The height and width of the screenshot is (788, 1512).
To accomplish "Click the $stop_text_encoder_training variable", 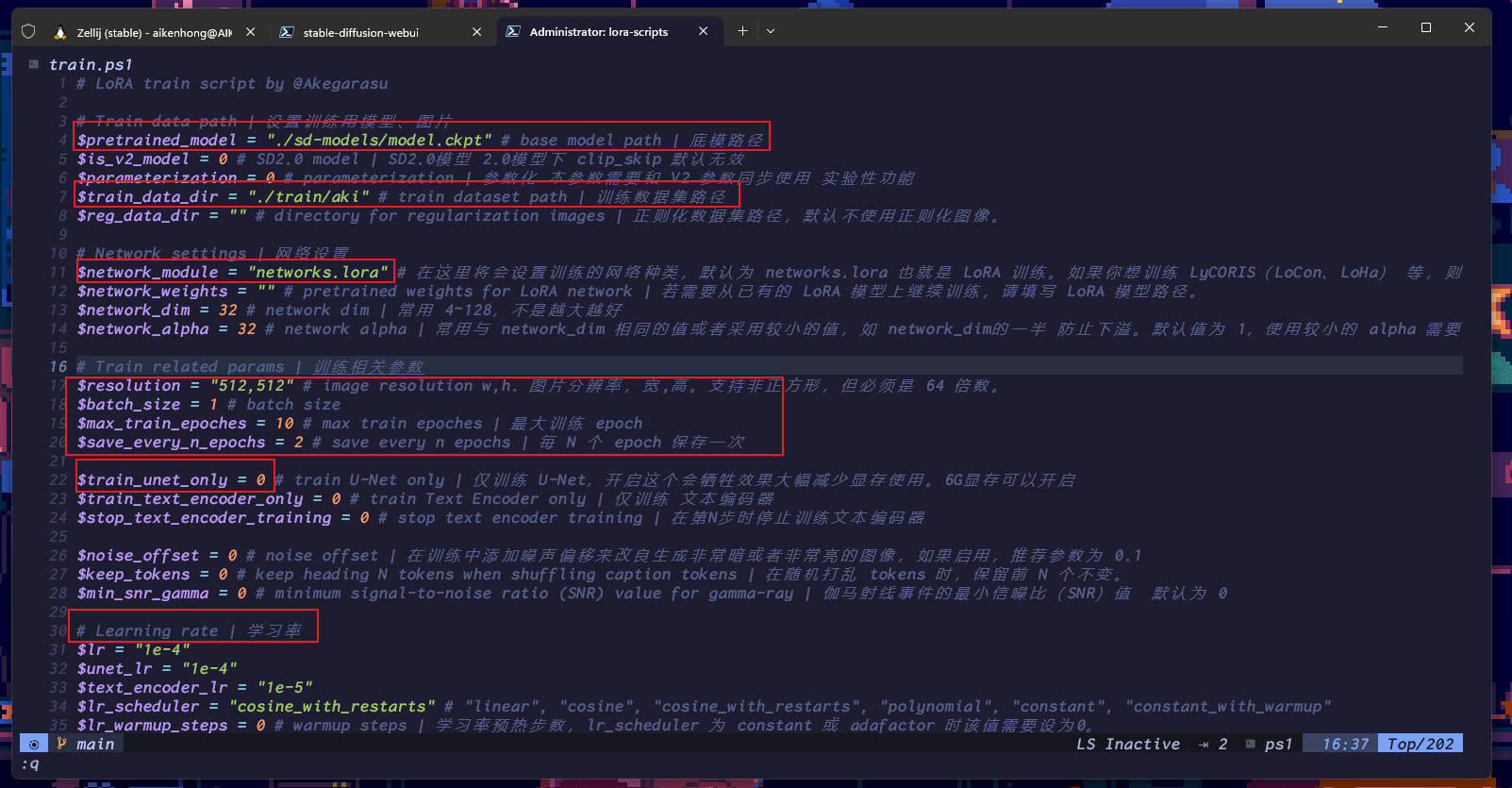I will click(204, 517).
